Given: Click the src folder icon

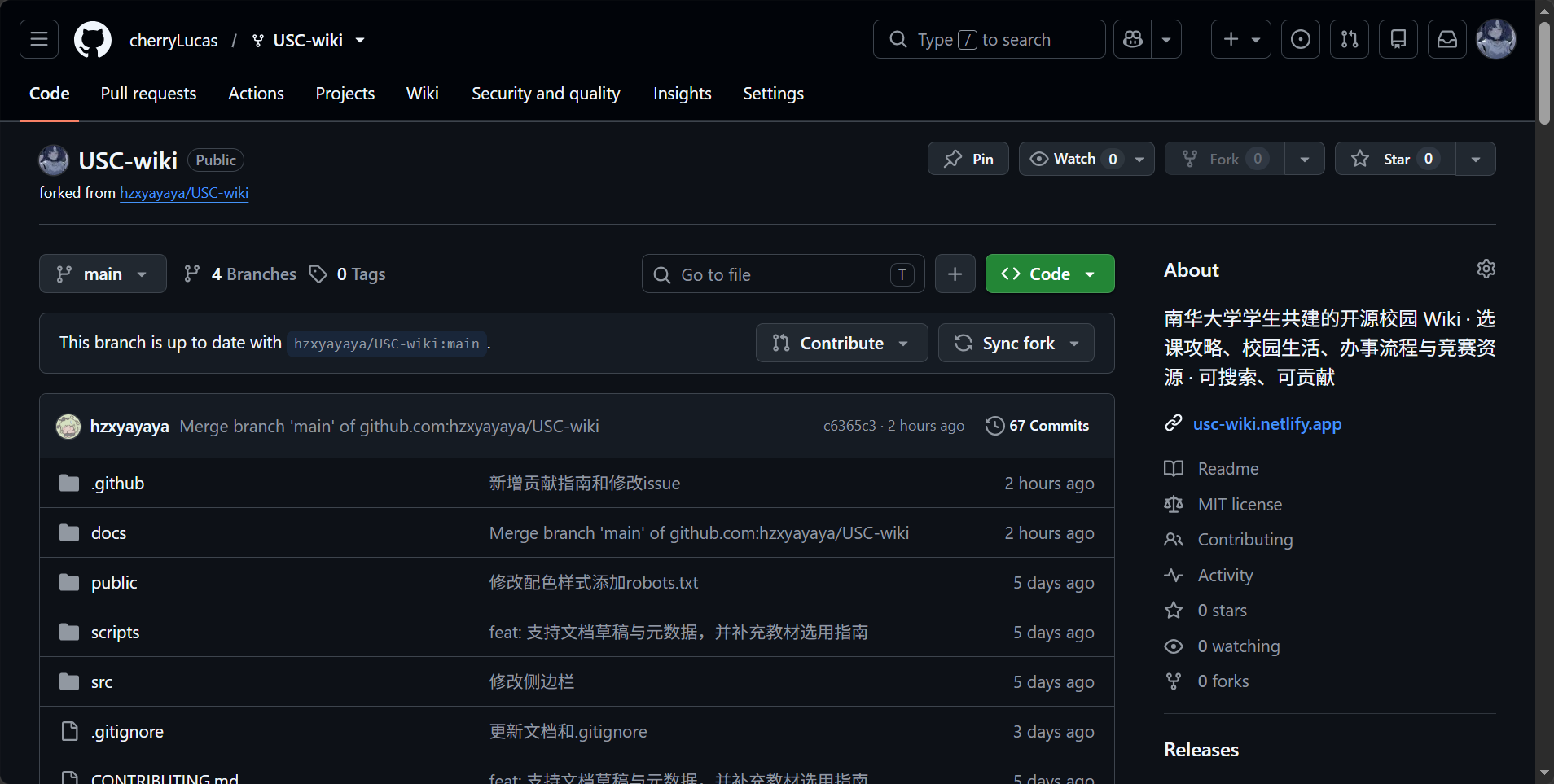Looking at the screenshot, I should pos(69,682).
